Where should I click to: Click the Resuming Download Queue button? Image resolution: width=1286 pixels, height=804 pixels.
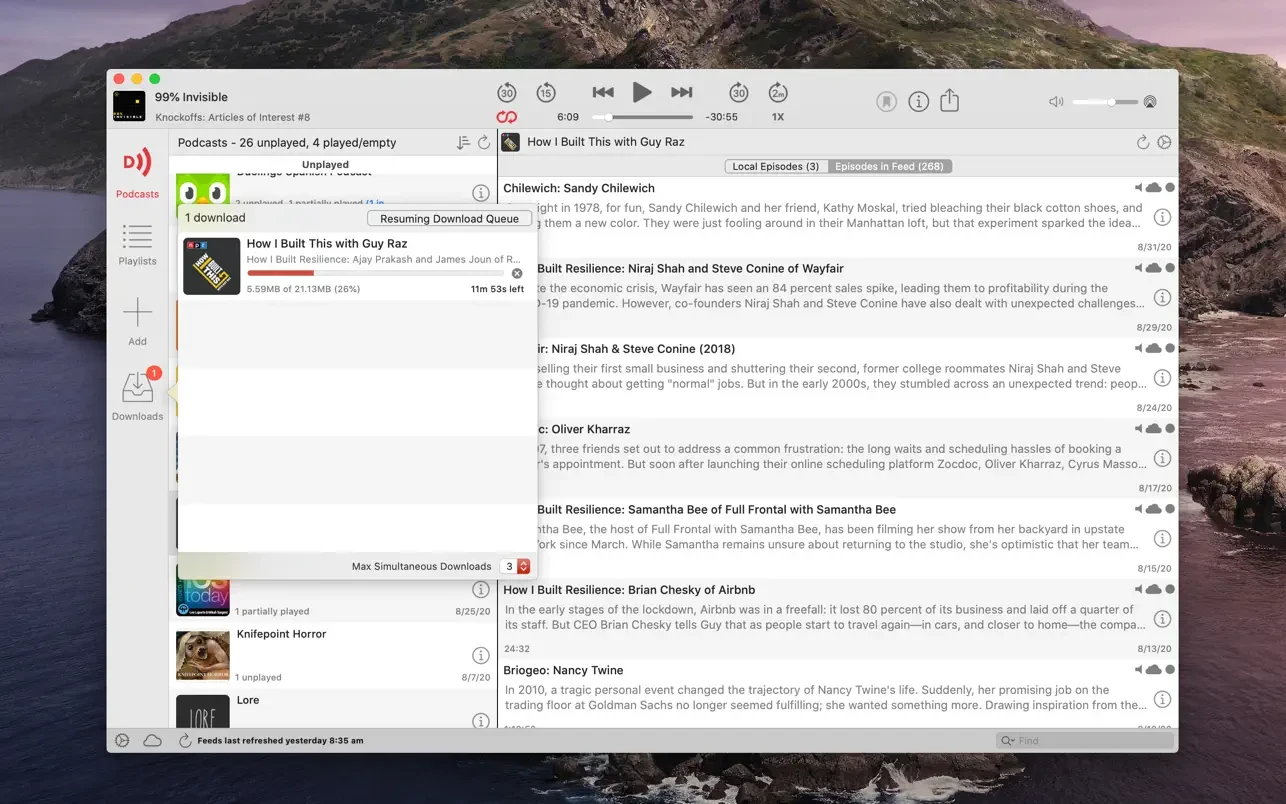pos(449,218)
